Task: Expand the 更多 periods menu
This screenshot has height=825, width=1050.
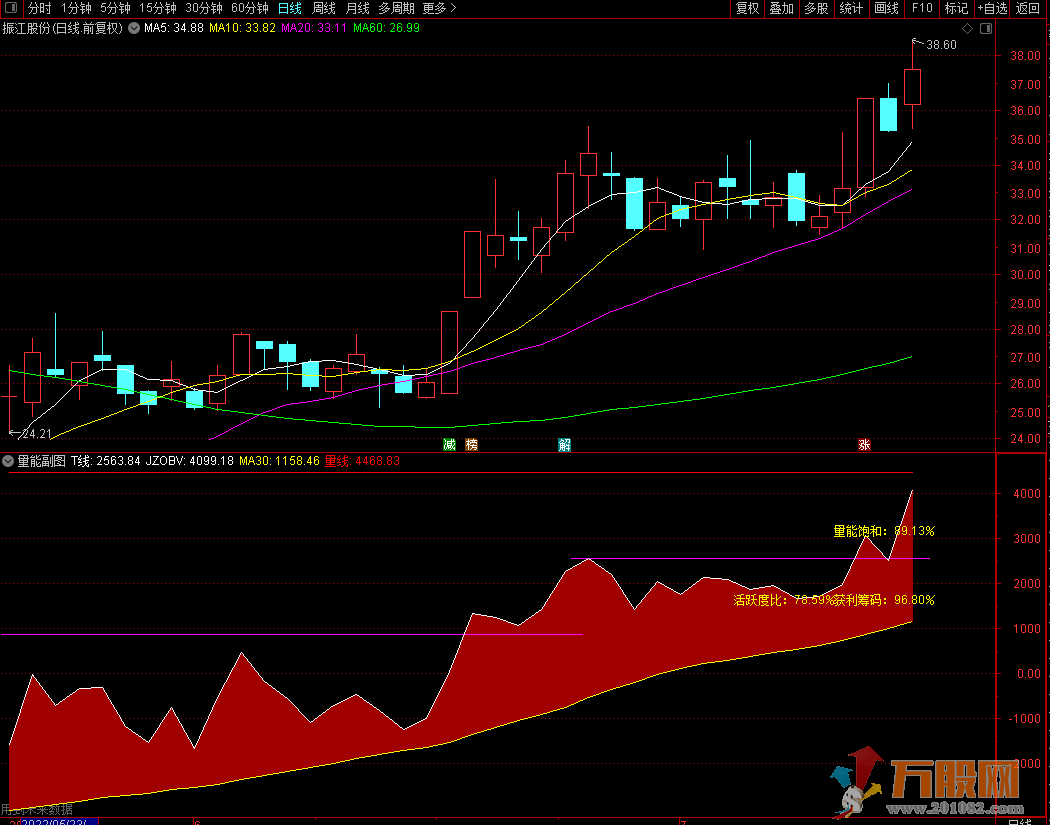Action: coord(440,8)
